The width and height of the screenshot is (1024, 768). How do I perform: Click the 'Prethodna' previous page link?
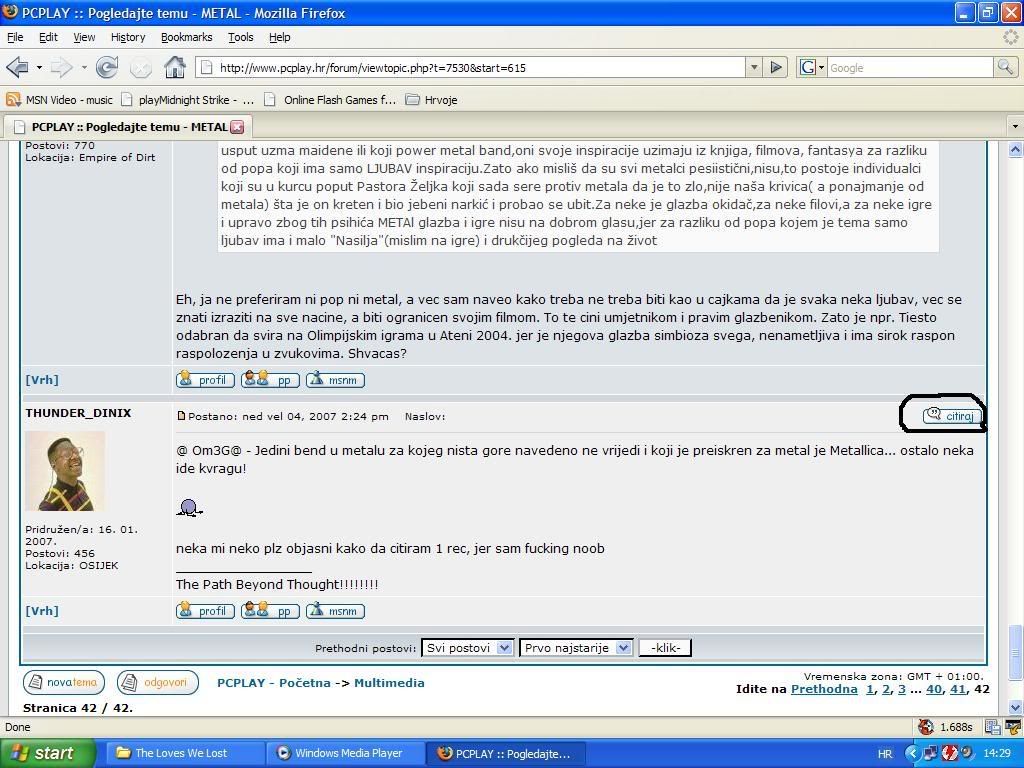tap(823, 689)
